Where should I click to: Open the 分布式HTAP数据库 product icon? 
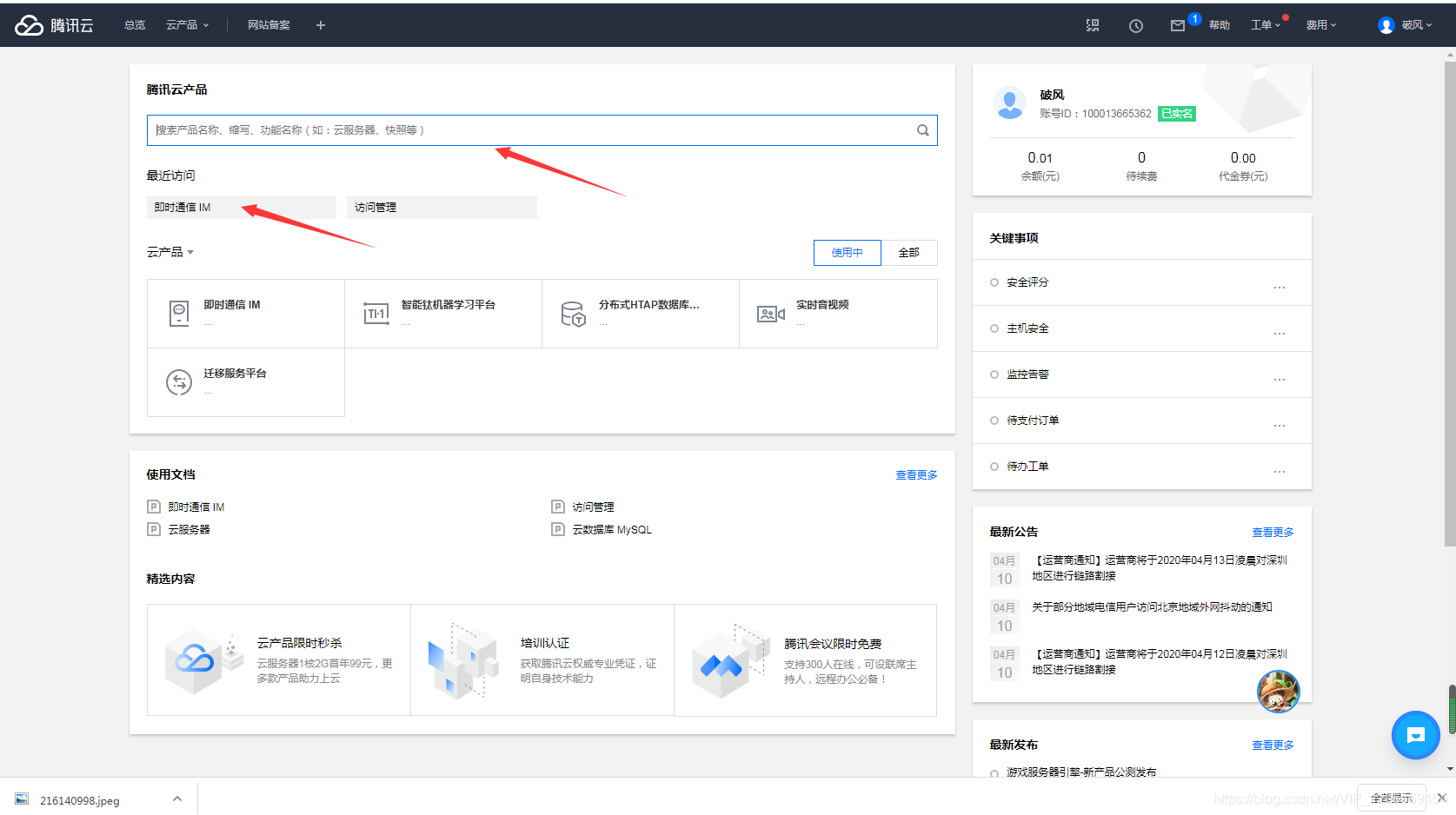coord(574,314)
